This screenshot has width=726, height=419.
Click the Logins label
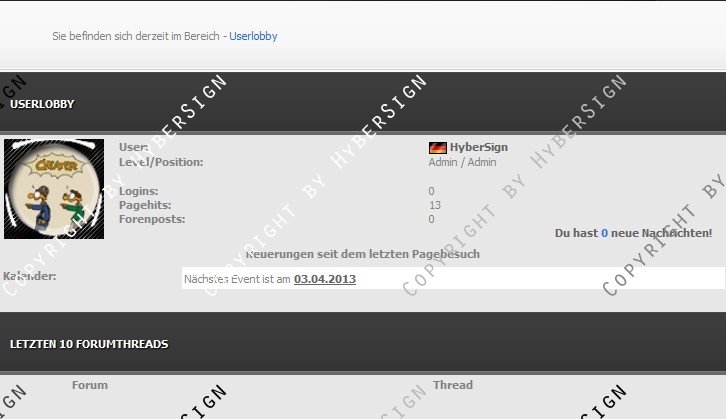pos(138,191)
